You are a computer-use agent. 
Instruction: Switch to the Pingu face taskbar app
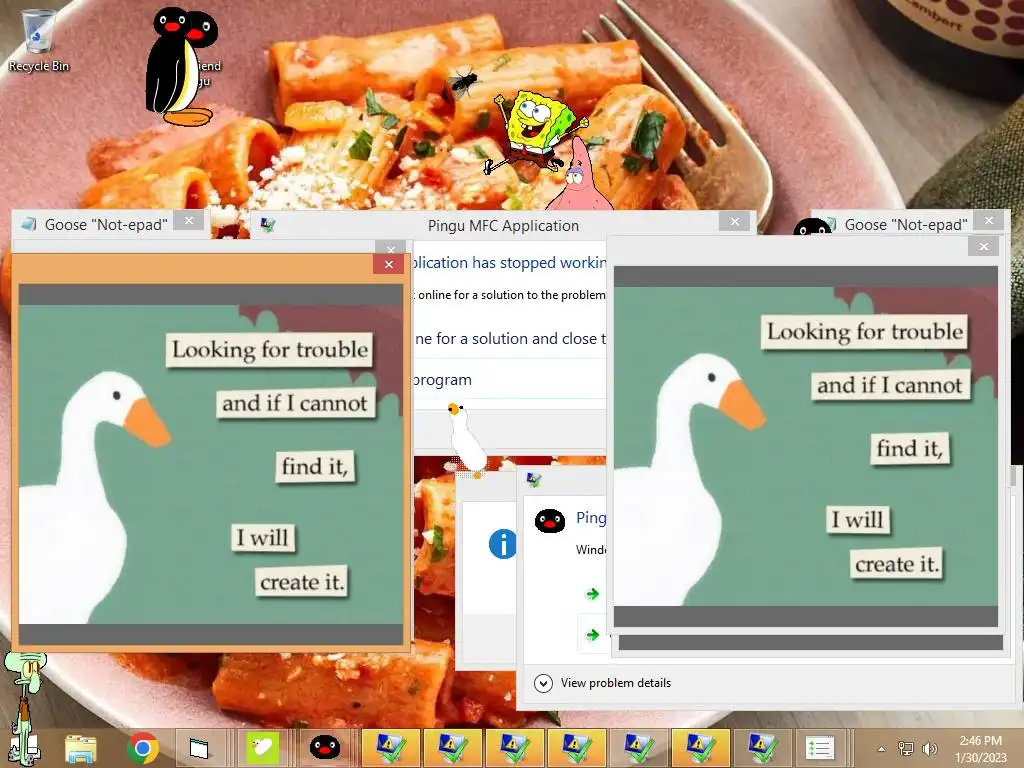click(325, 748)
